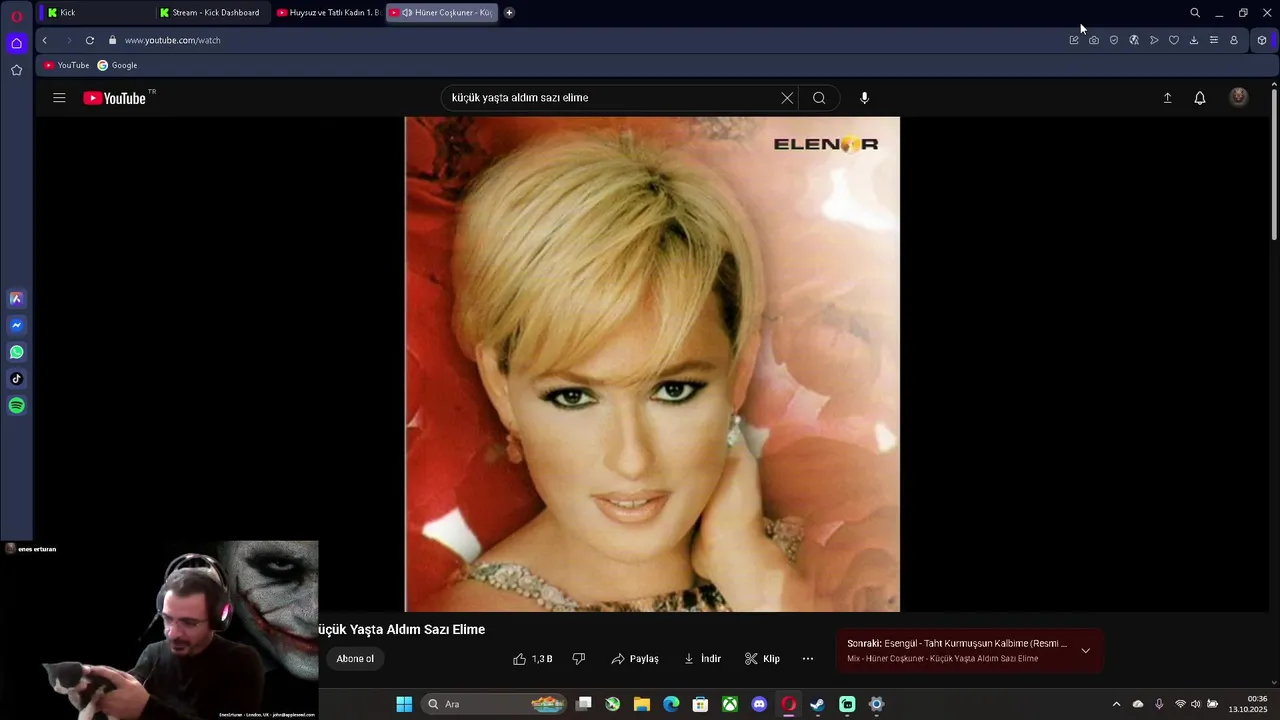Open more actions ellipsis under video

[808, 659]
